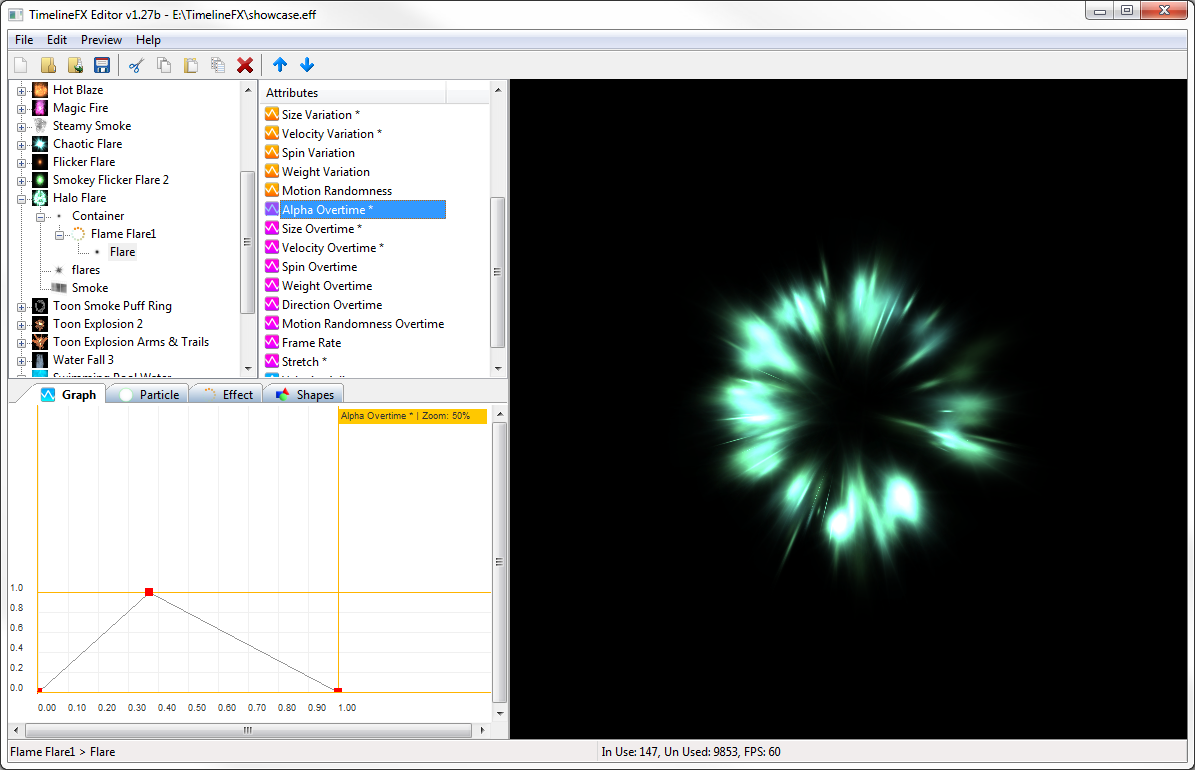Click the Stretch attribute graph icon
Image resolution: width=1195 pixels, height=770 pixels.
272,361
